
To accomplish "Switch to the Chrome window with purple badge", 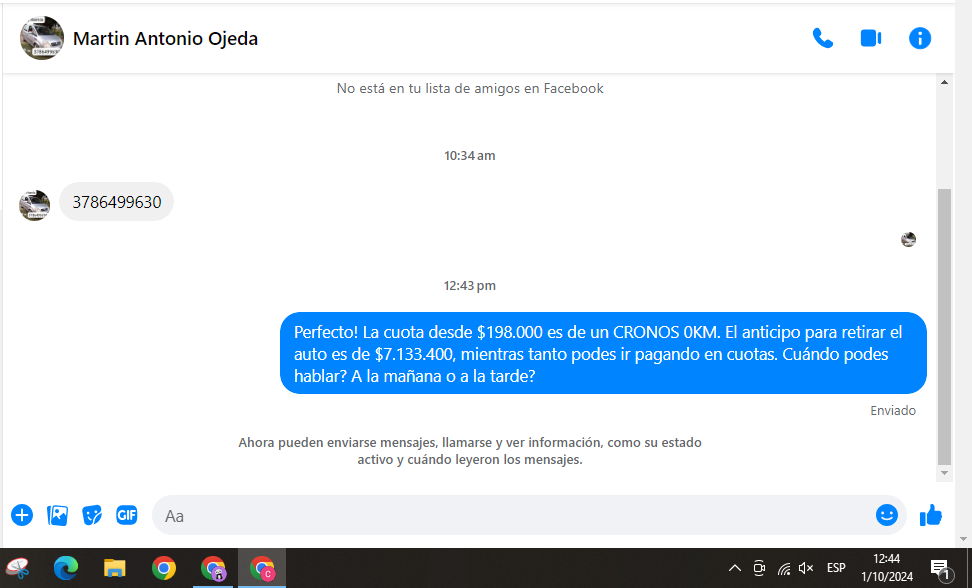I will (x=213, y=568).
